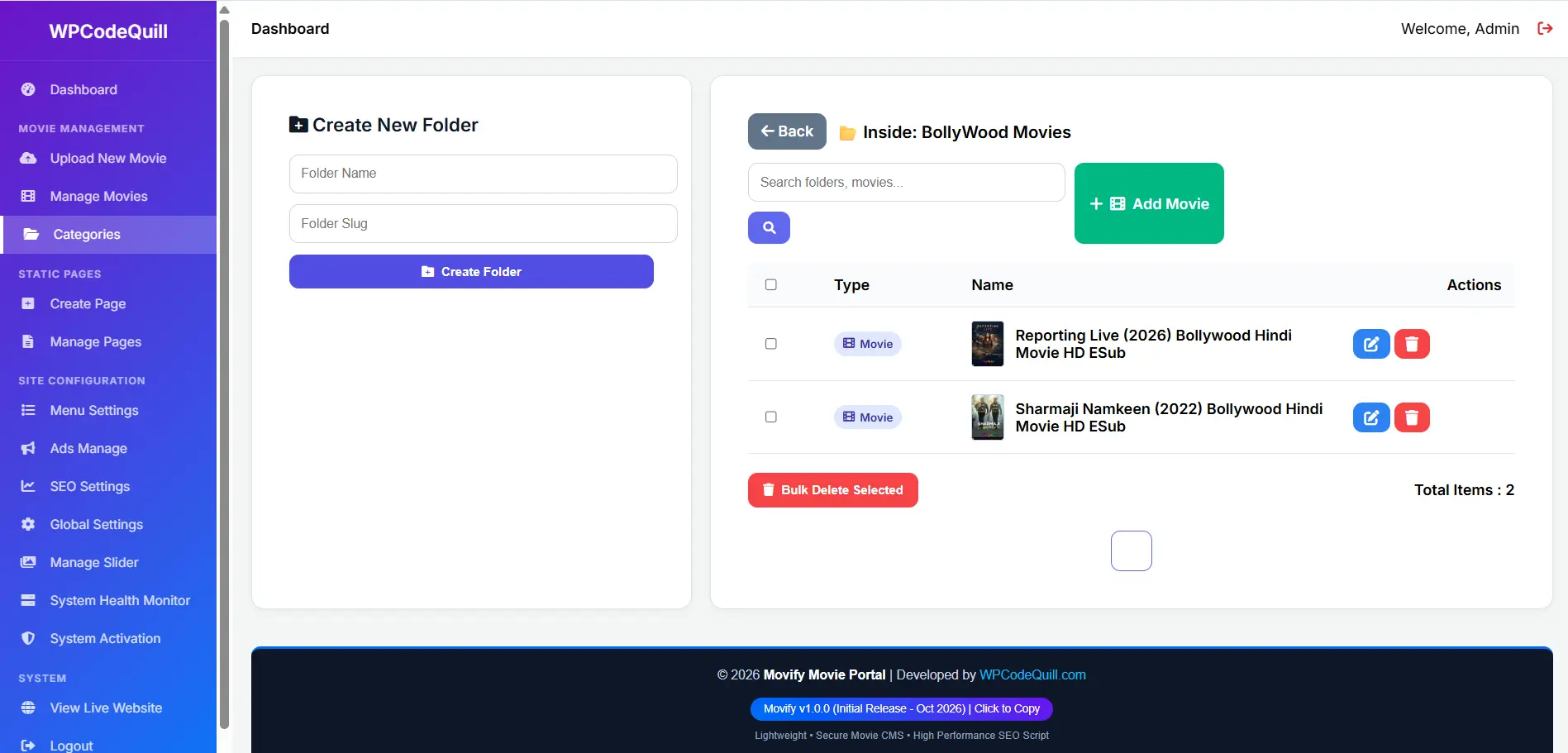Open Upload New Movie menu item
The height and width of the screenshot is (753, 1568).
pyautogui.click(x=108, y=158)
